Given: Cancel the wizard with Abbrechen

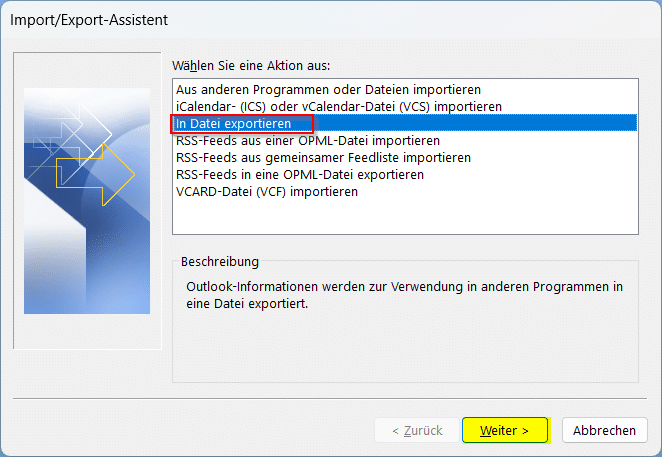Looking at the screenshot, I should [x=604, y=430].
